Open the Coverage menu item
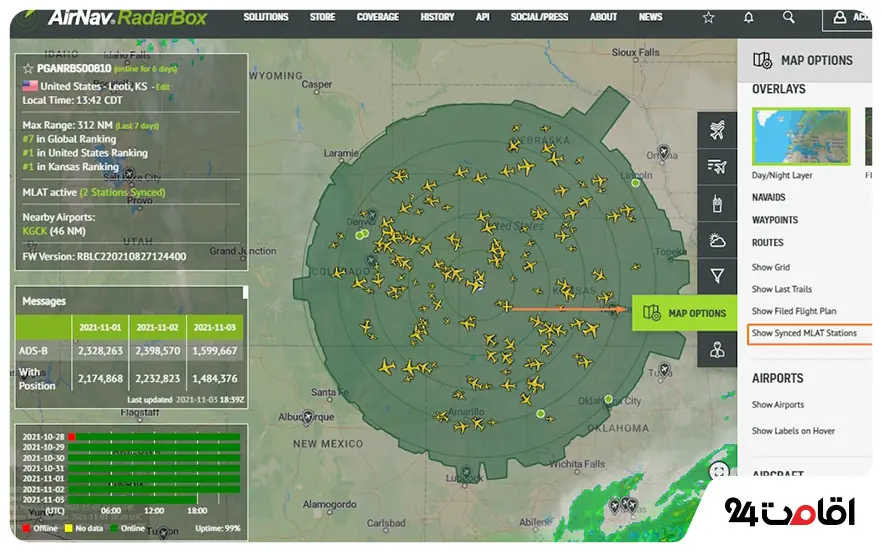This screenshot has height=552, width=882. point(377,17)
